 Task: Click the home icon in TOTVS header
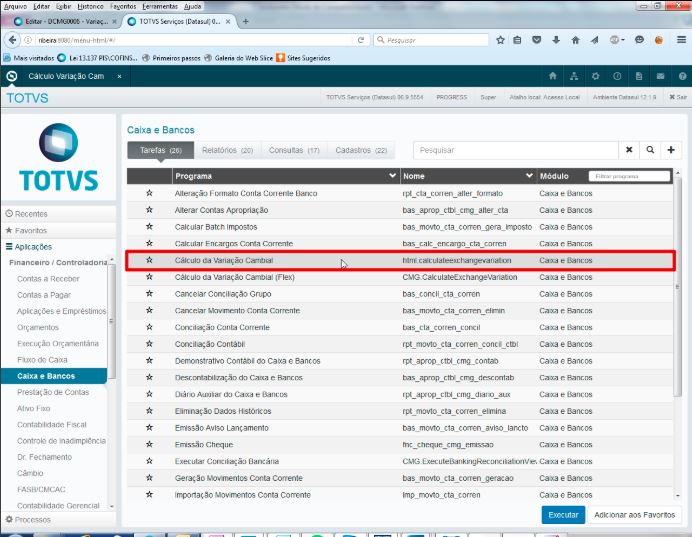click(553, 76)
